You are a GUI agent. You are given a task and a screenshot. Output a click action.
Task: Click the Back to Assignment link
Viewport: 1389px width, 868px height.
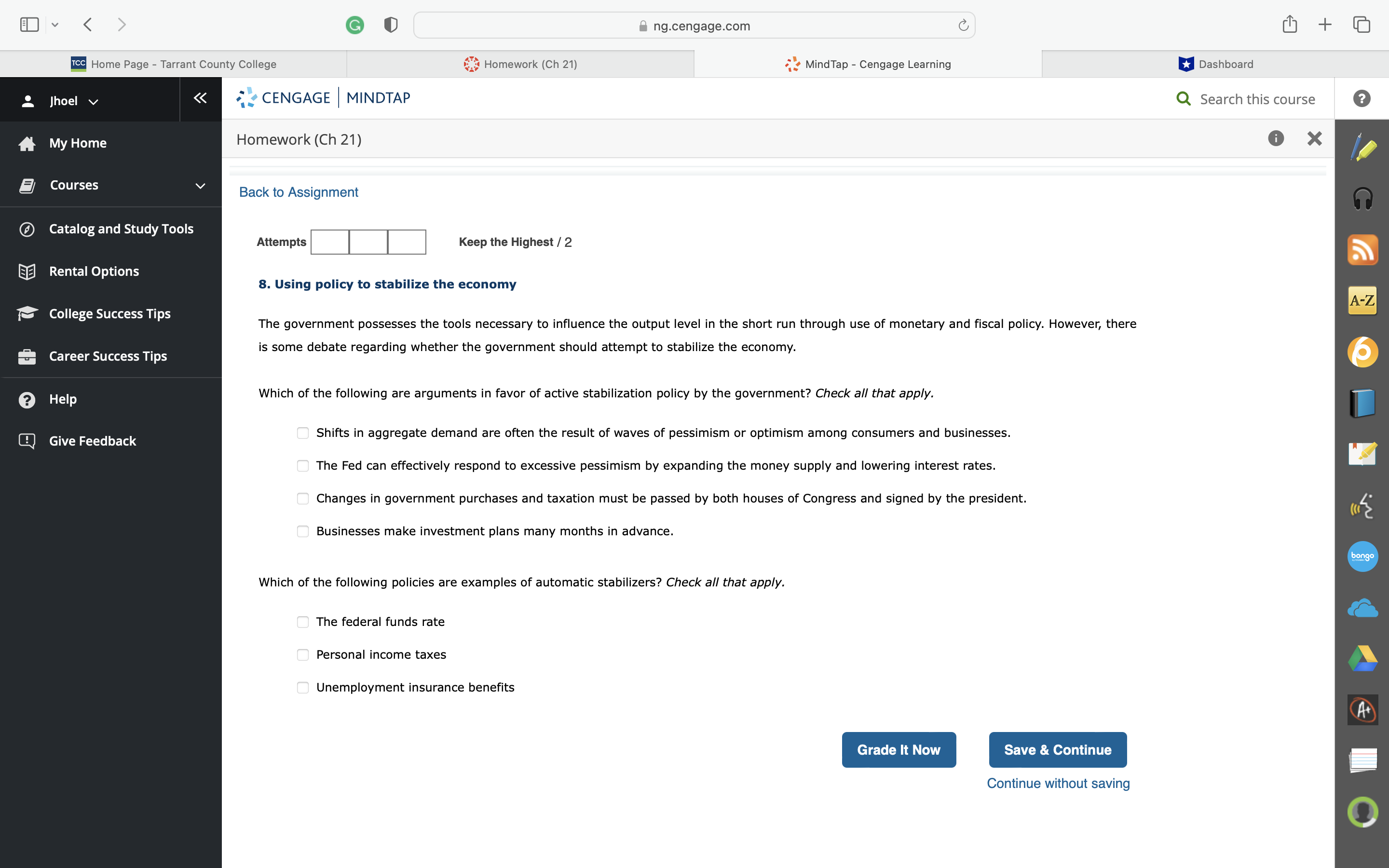[299, 192]
